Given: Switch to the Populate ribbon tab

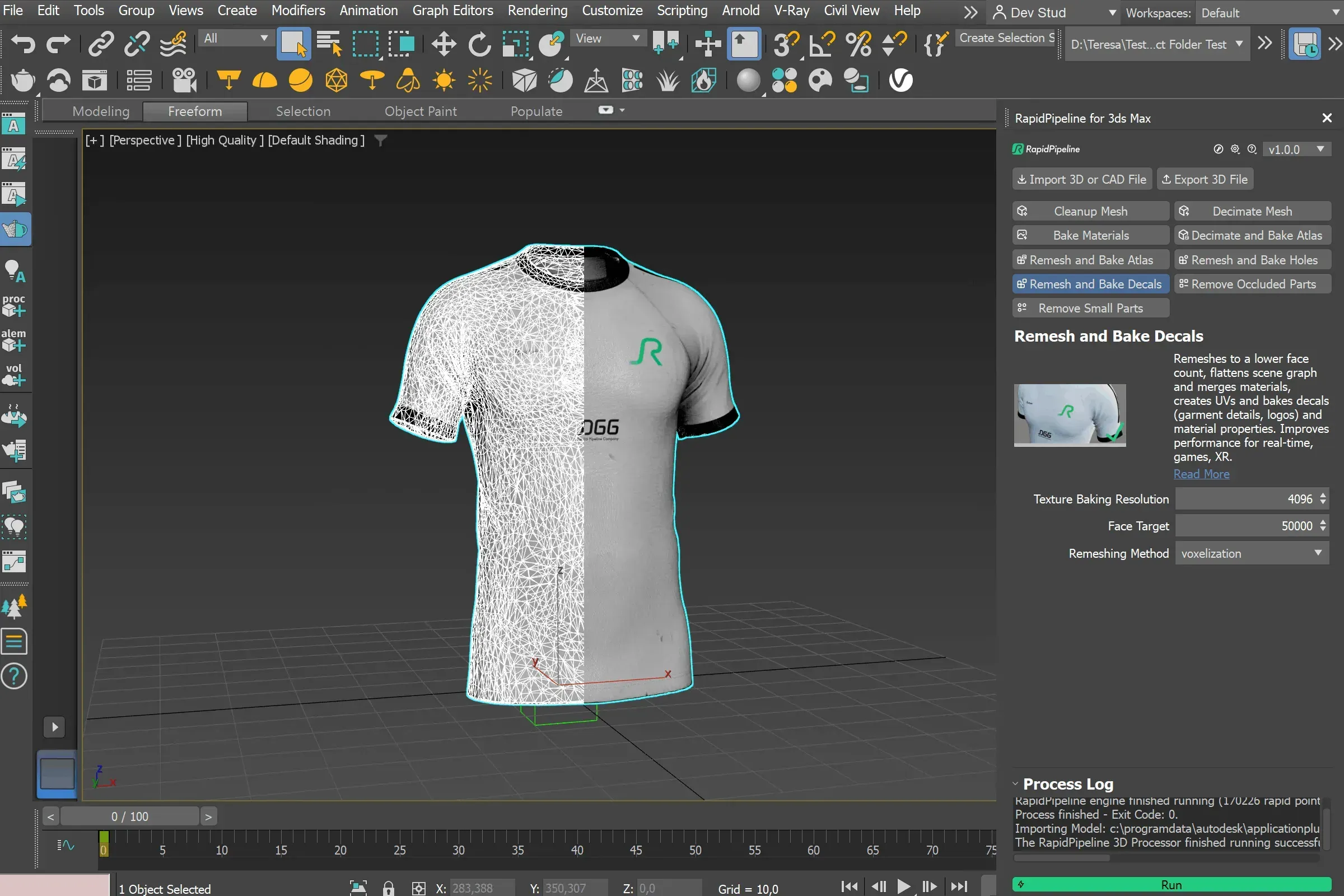Looking at the screenshot, I should (536, 111).
